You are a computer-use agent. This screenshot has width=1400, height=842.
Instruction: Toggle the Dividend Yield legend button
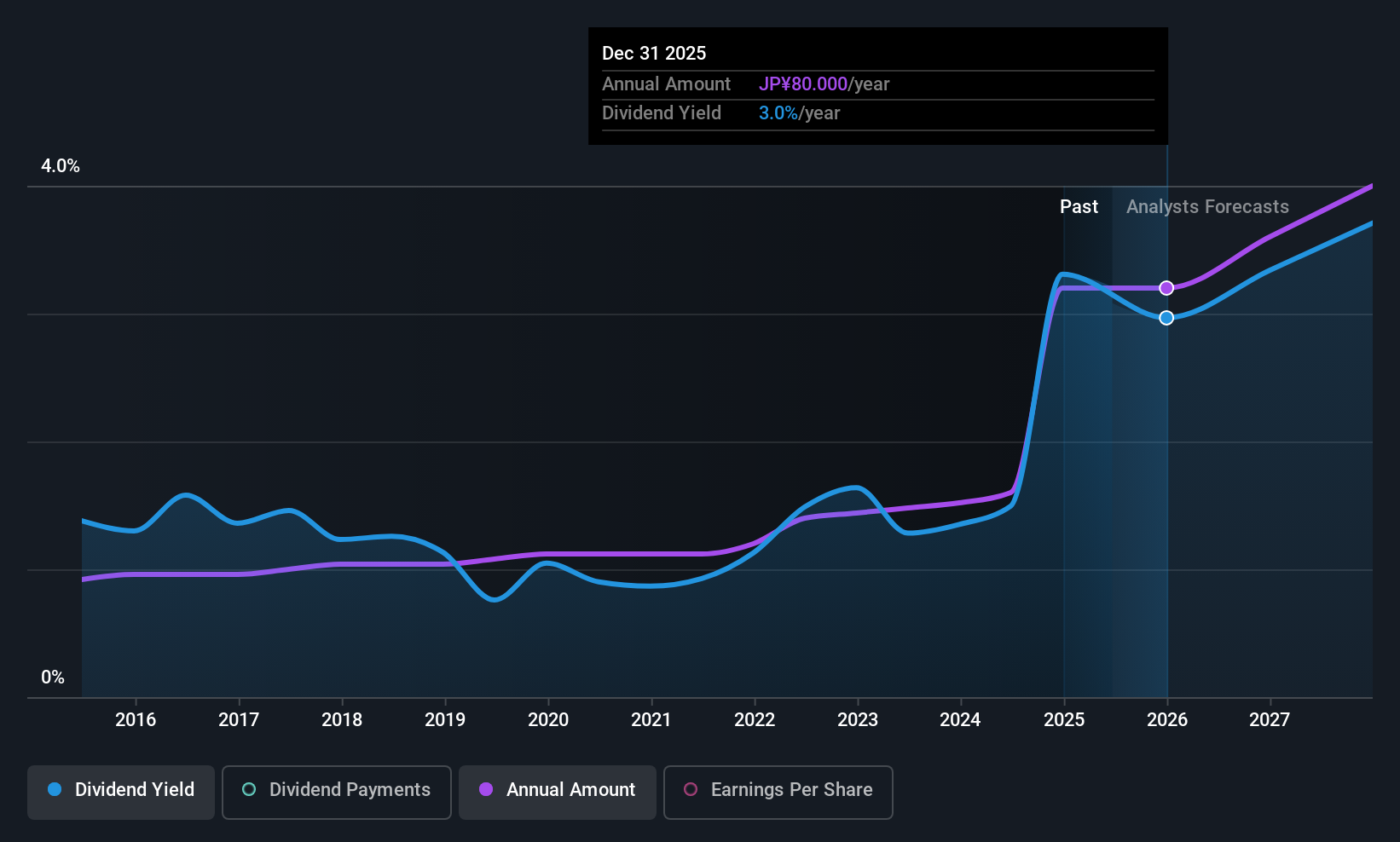pyautogui.click(x=121, y=793)
